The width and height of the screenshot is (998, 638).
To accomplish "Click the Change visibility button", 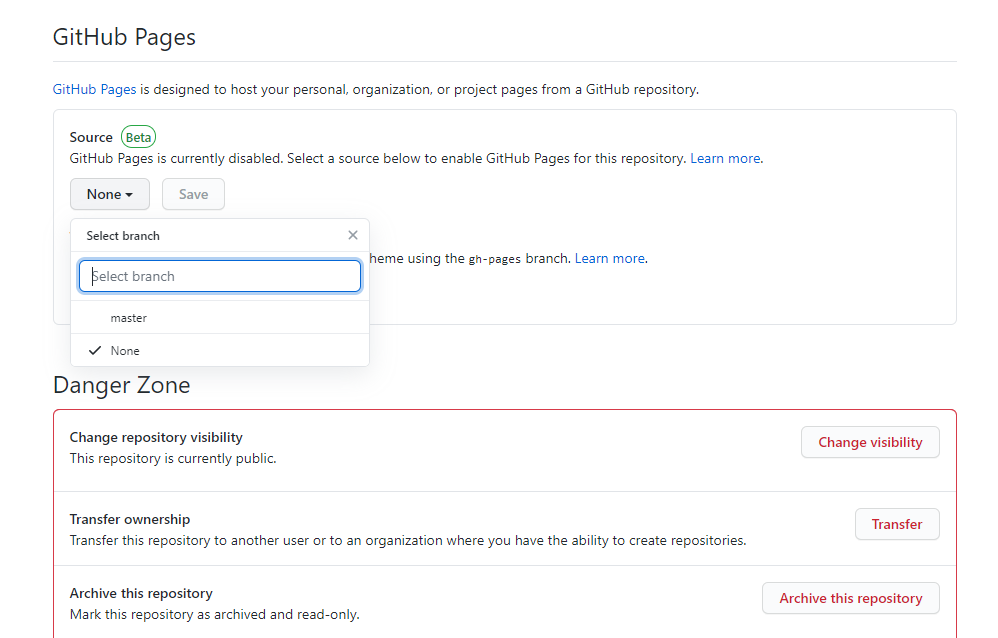I will click(x=869, y=442).
